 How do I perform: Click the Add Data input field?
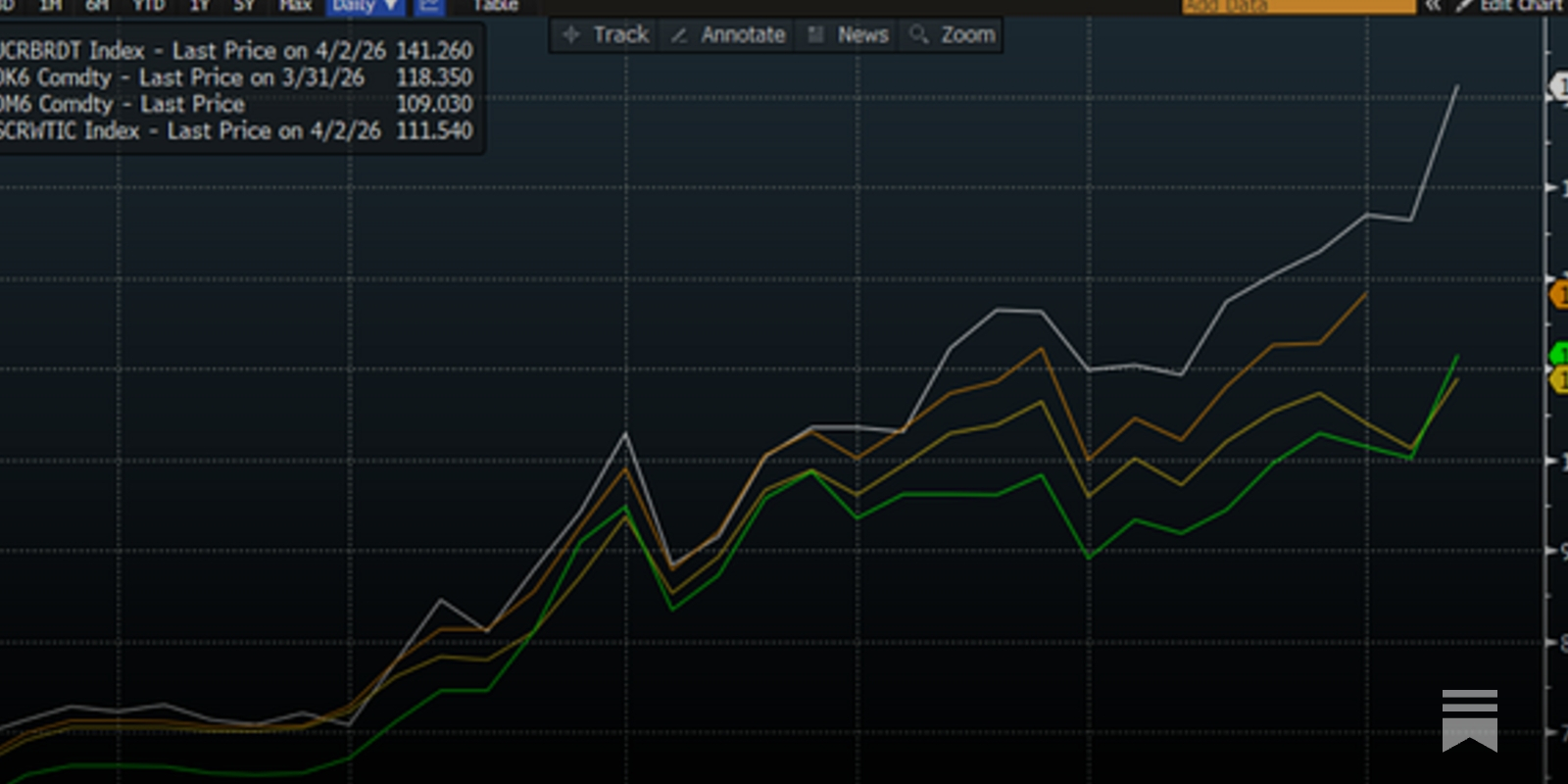tap(1298, 6)
